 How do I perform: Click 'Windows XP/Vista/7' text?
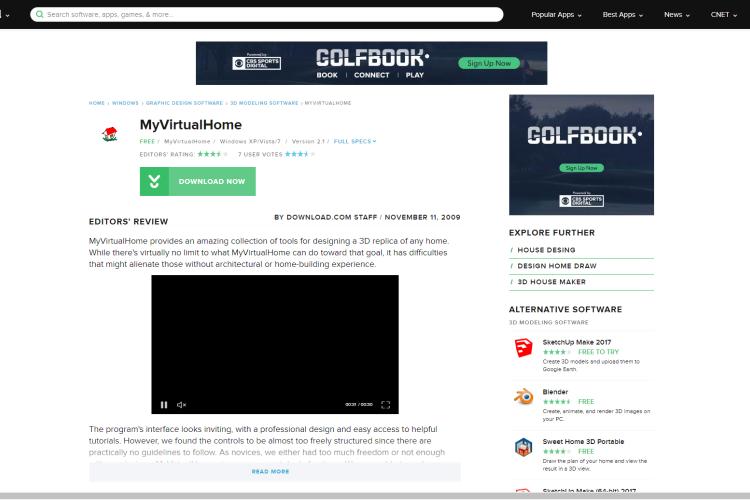coord(250,141)
